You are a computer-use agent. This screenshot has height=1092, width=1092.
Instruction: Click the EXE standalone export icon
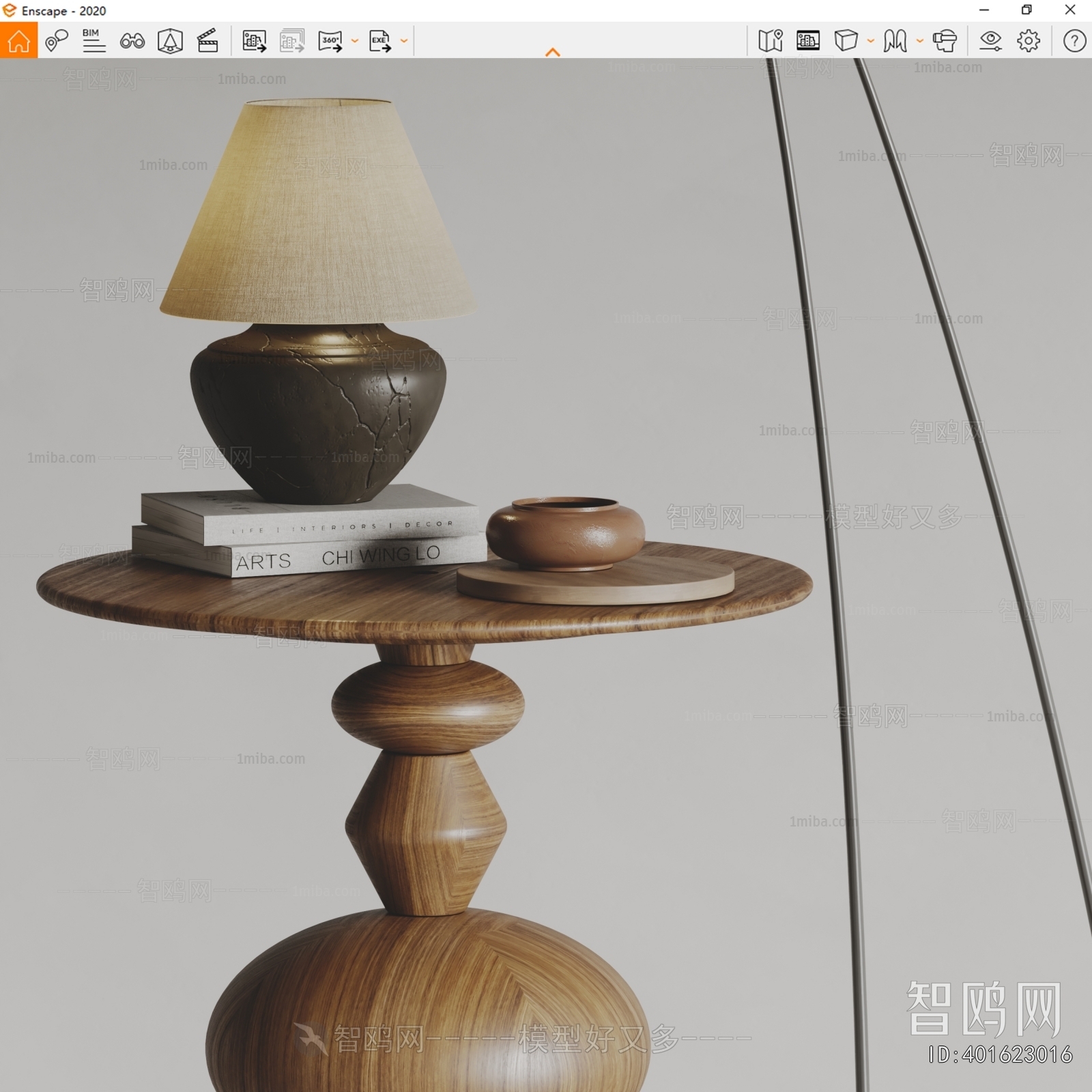[380, 41]
